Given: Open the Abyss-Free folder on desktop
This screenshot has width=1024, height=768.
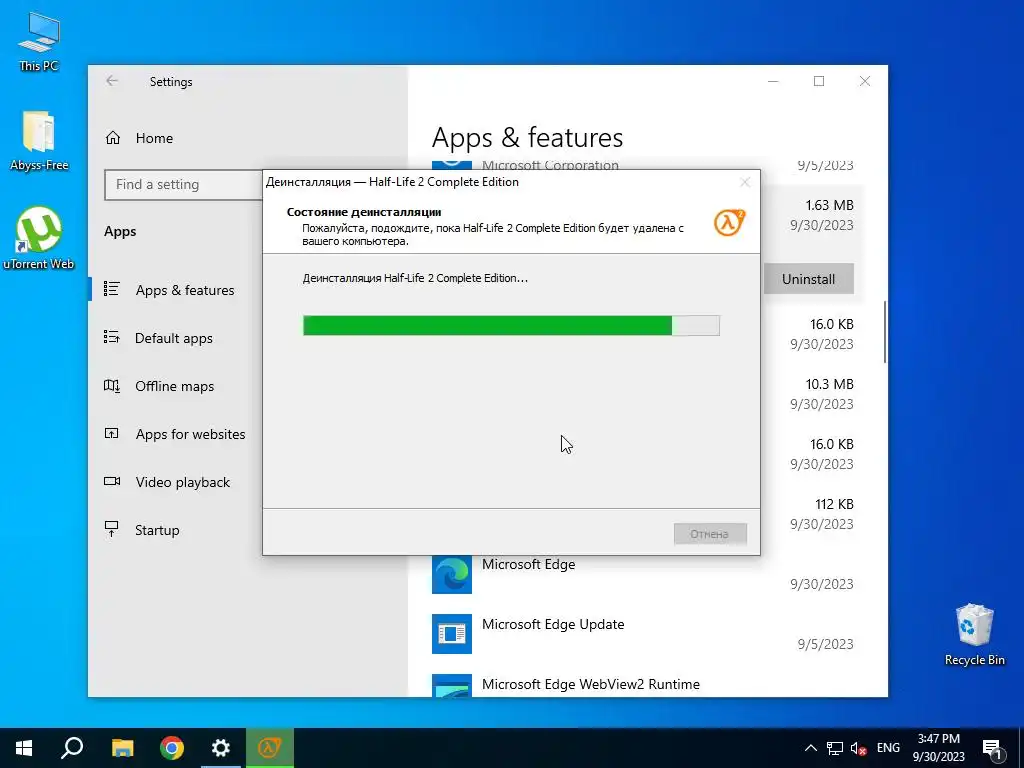Looking at the screenshot, I should 39,141.
